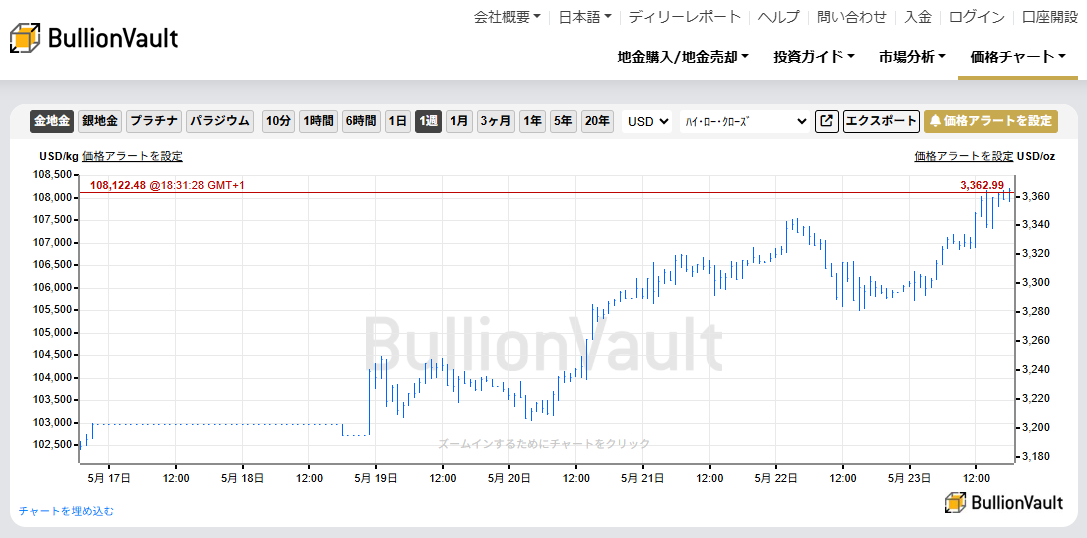The width and height of the screenshot is (1087, 538).
Task: Click the 5月 22日 date axis label
Action: 776,477
